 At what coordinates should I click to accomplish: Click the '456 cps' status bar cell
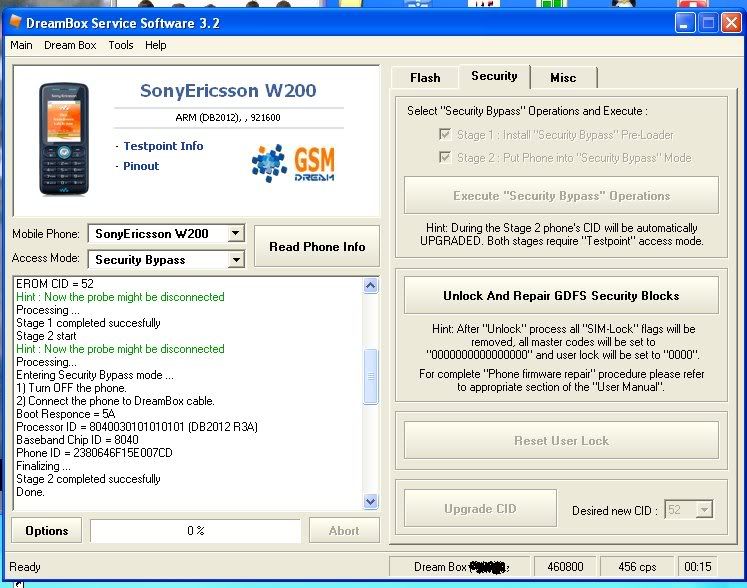[637, 567]
